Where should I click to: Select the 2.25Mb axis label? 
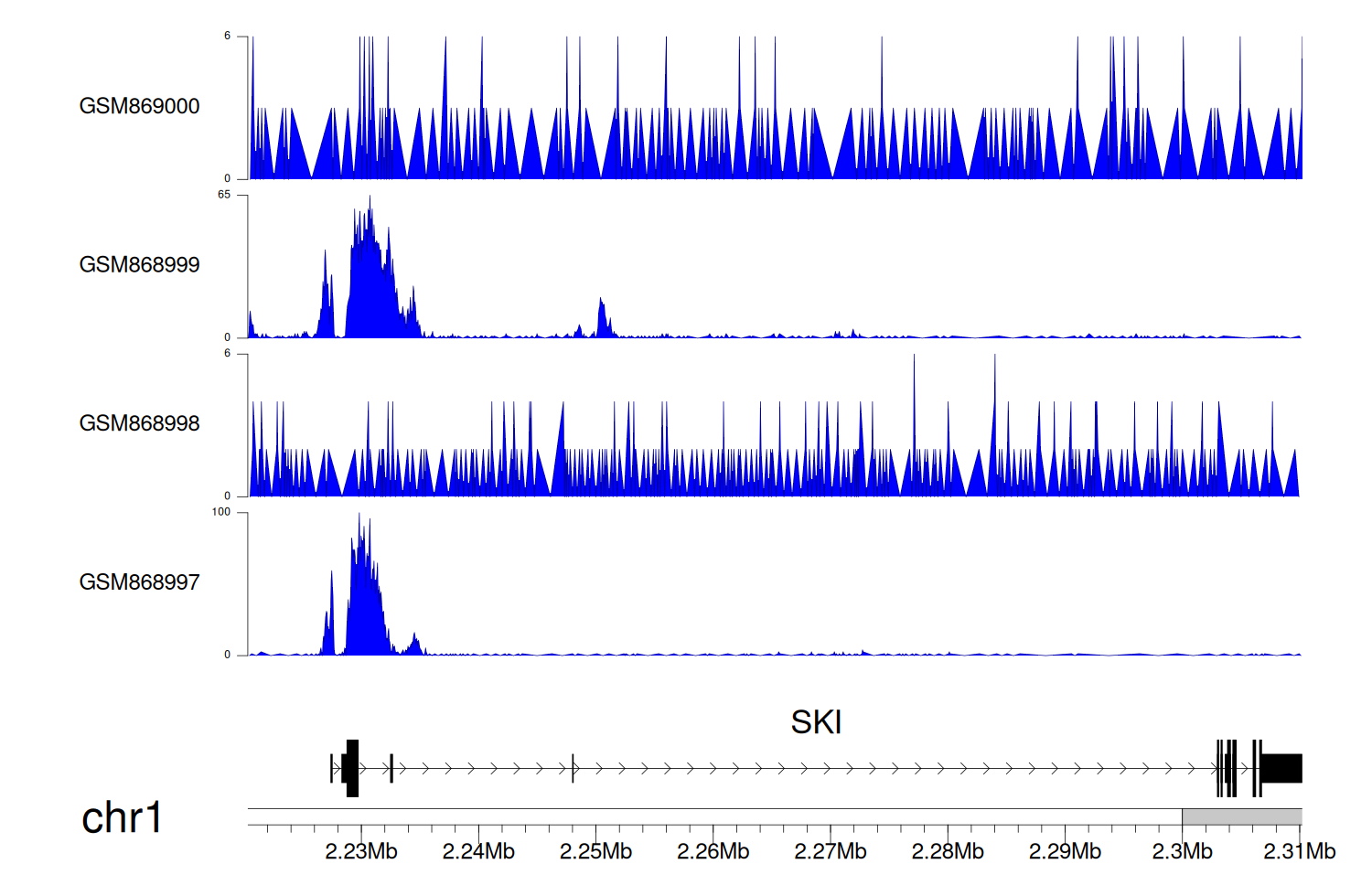click(595, 851)
